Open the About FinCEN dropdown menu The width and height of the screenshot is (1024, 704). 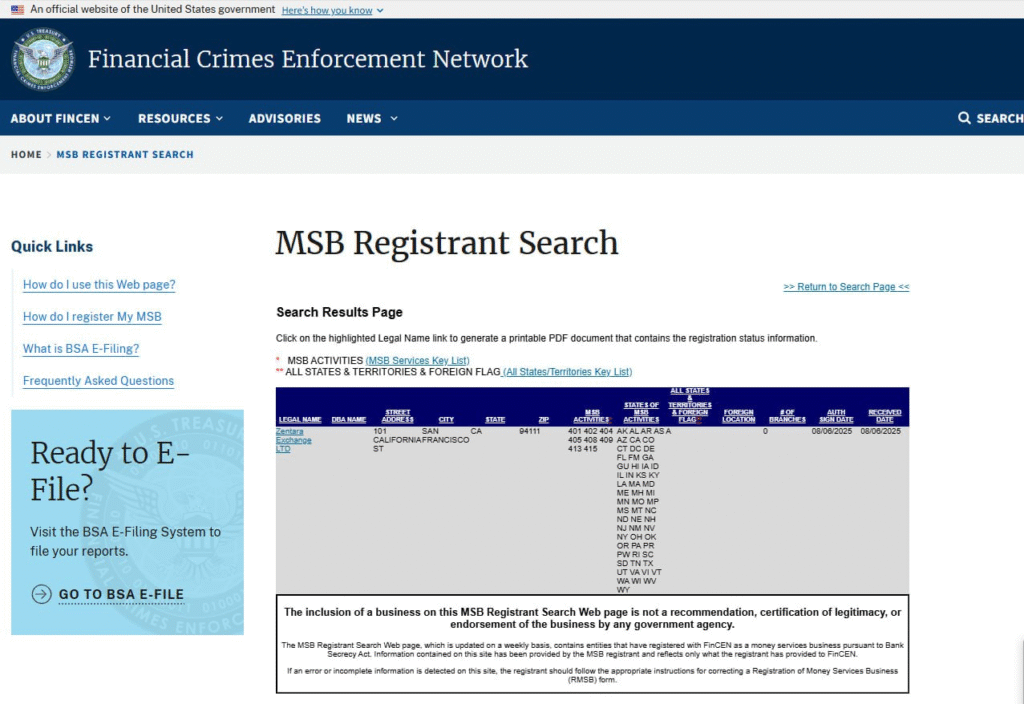tap(60, 118)
